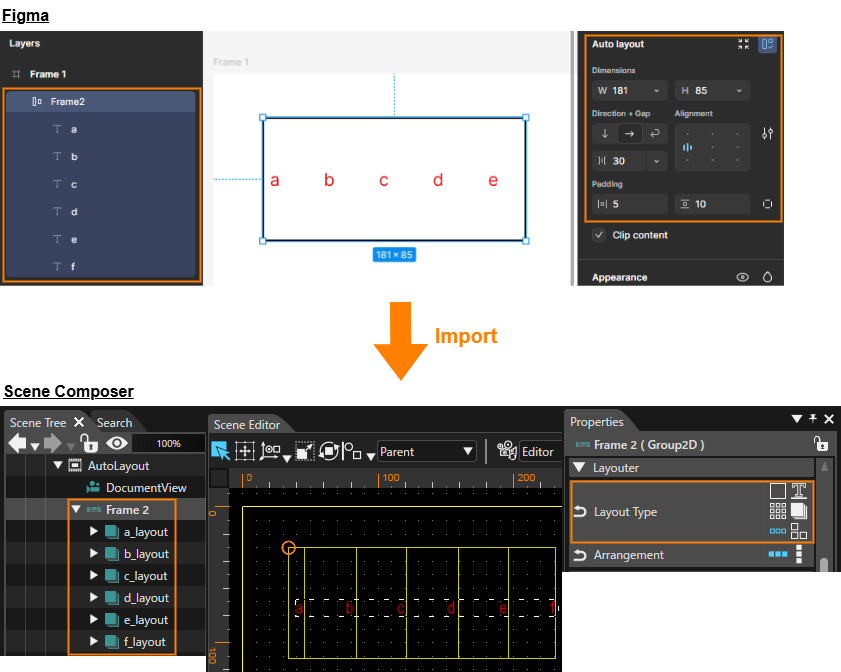
Task: Expand the a_layout tree node
Action: coord(94,531)
